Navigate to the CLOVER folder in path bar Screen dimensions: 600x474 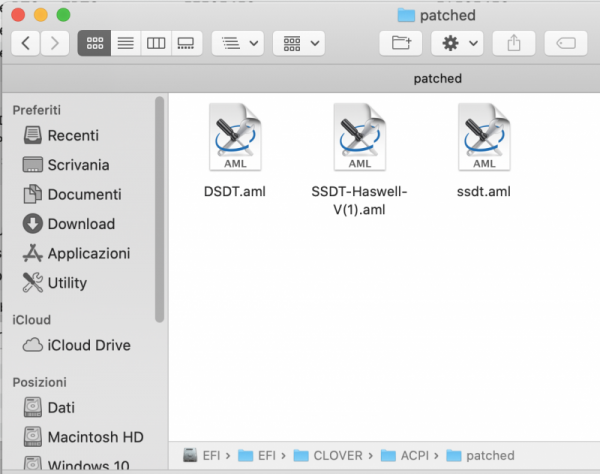click(336, 456)
